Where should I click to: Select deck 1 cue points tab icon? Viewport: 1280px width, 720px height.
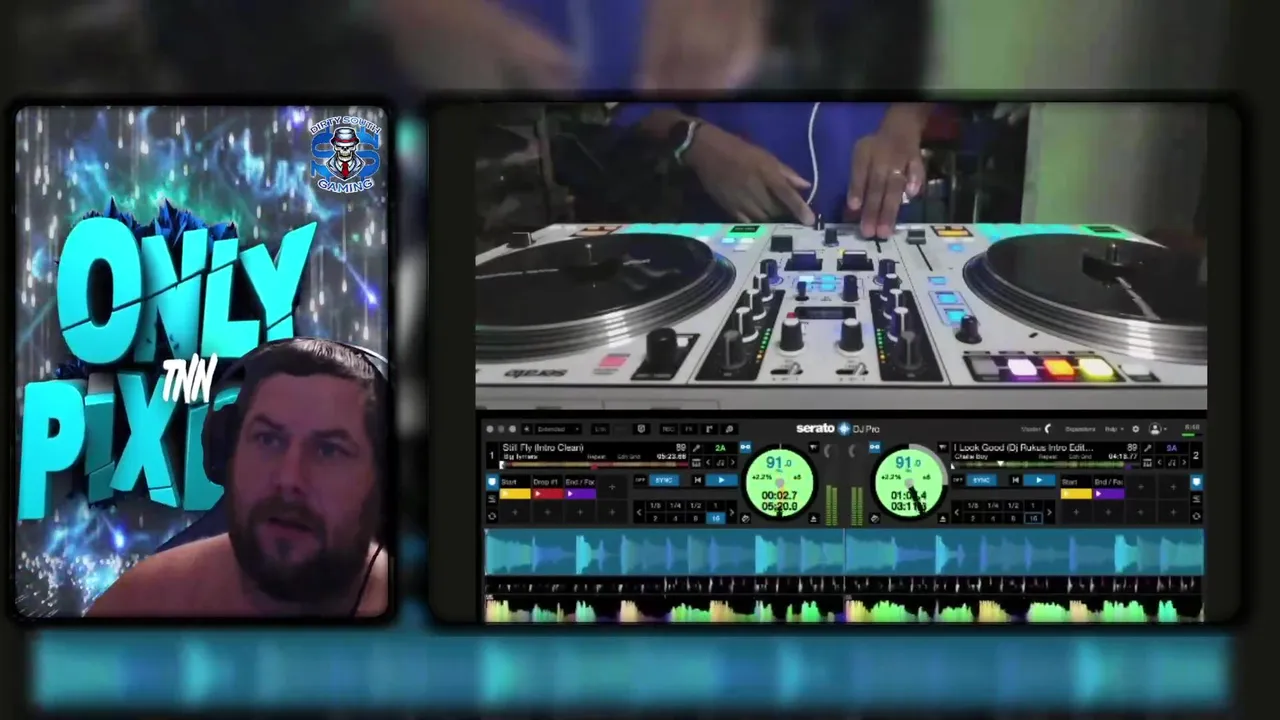pos(492,481)
